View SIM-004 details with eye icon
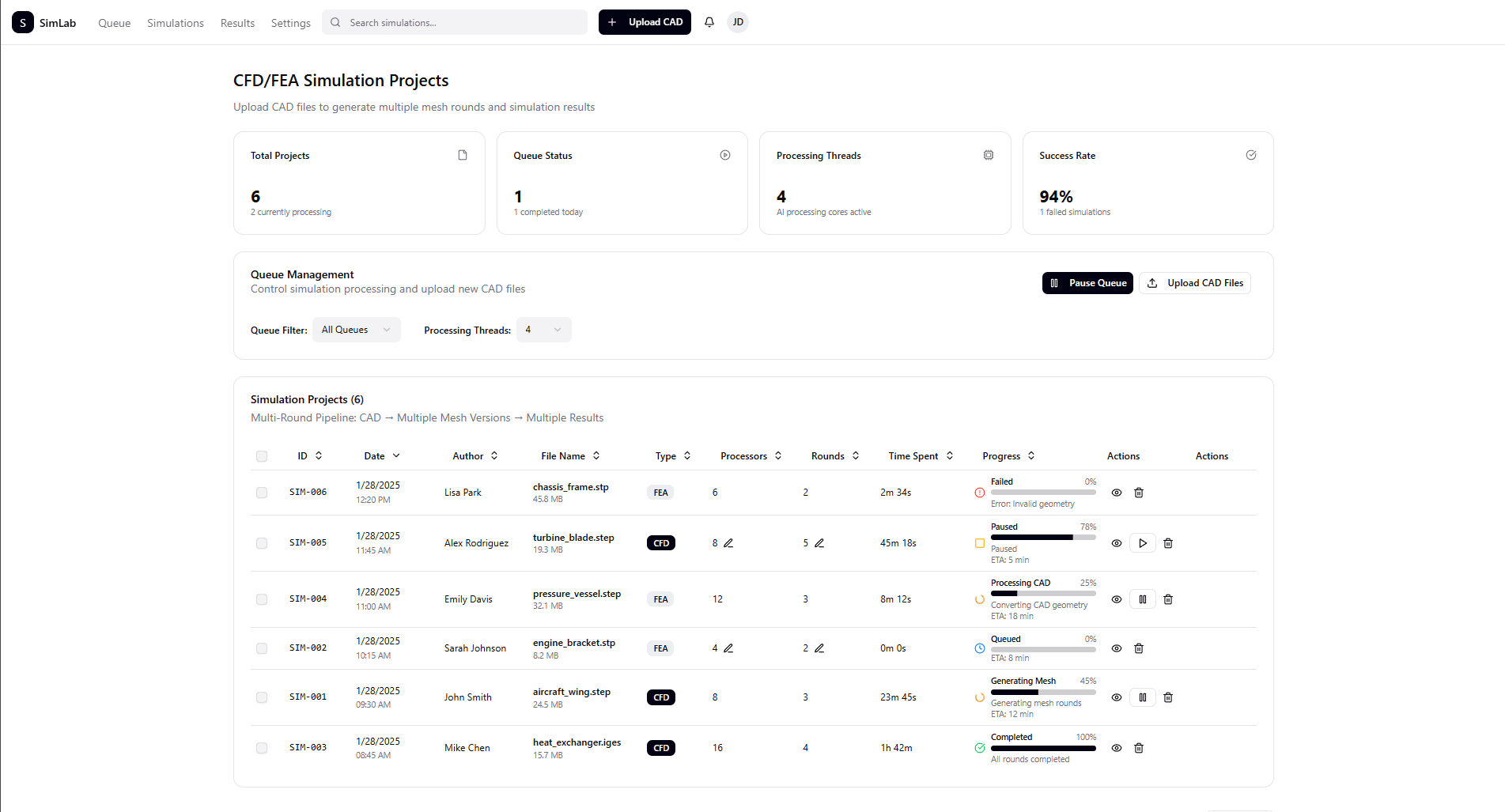1505x812 pixels. (1117, 599)
